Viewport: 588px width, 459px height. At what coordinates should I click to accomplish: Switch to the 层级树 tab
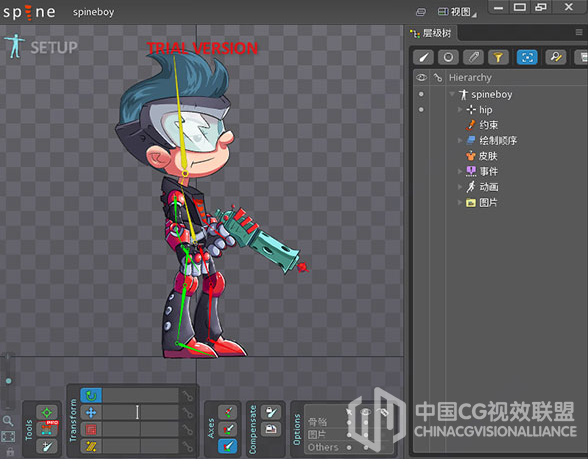(x=431, y=33)
